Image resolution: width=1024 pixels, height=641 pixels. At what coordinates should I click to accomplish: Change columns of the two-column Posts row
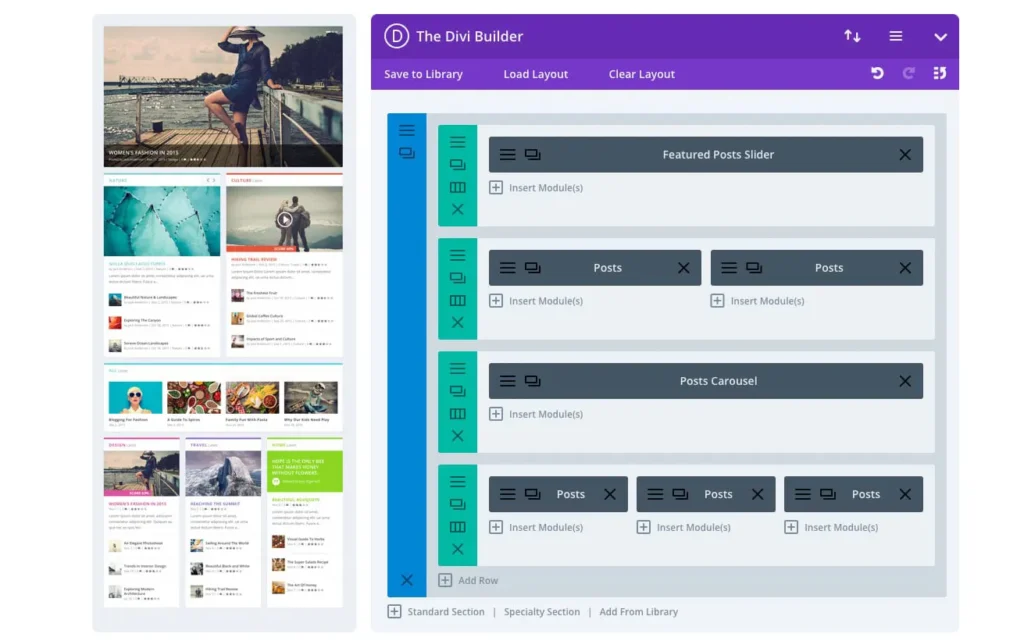[x=457, y=300]
